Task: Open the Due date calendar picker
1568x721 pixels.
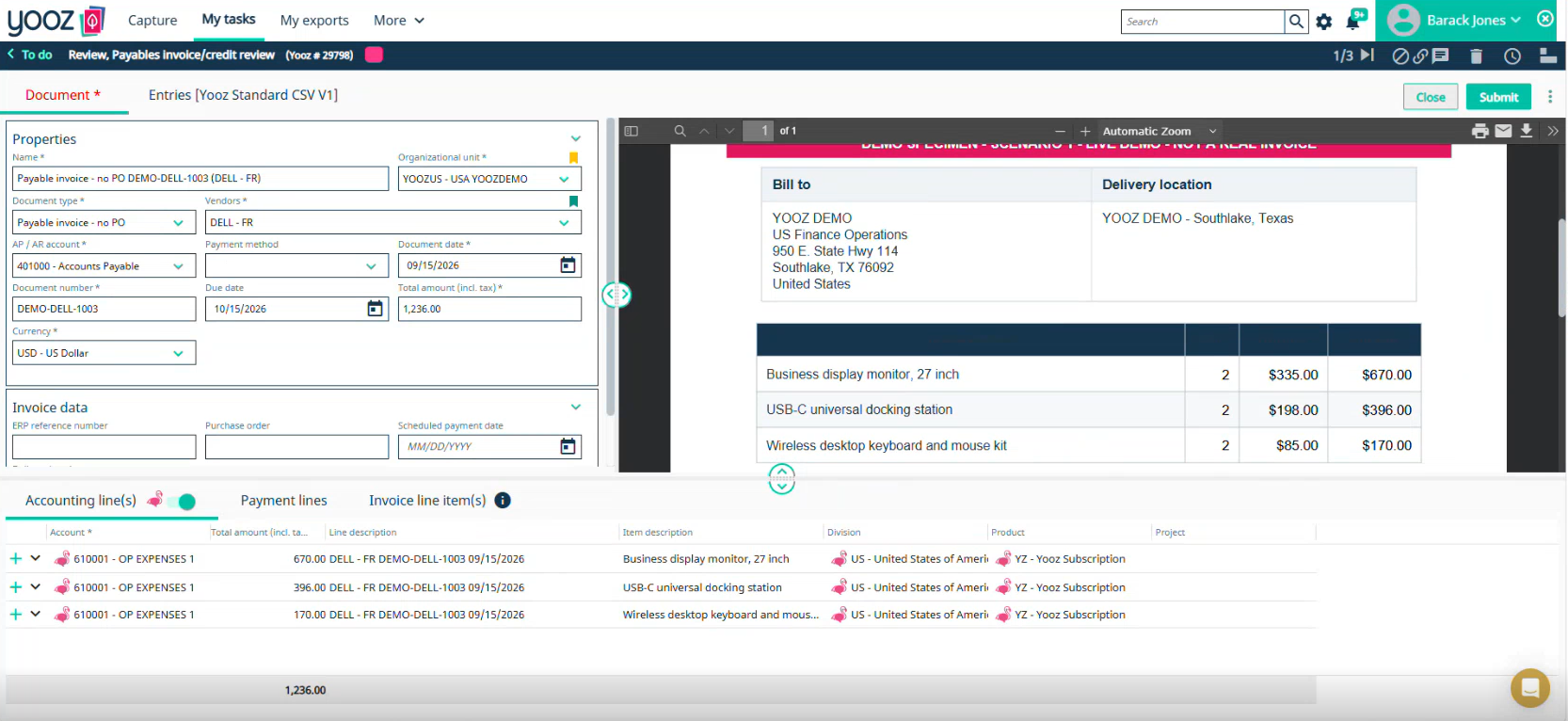Action: (x=375, y=309)
